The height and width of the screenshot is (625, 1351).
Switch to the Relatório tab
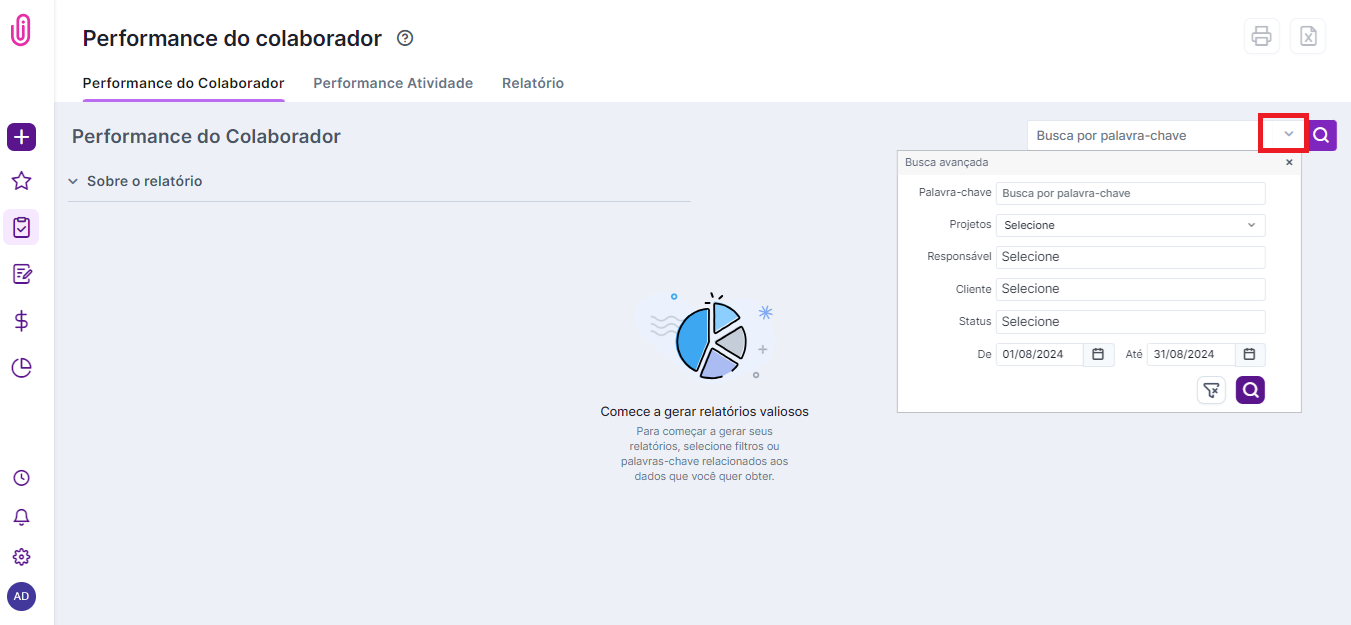[533, 83]
